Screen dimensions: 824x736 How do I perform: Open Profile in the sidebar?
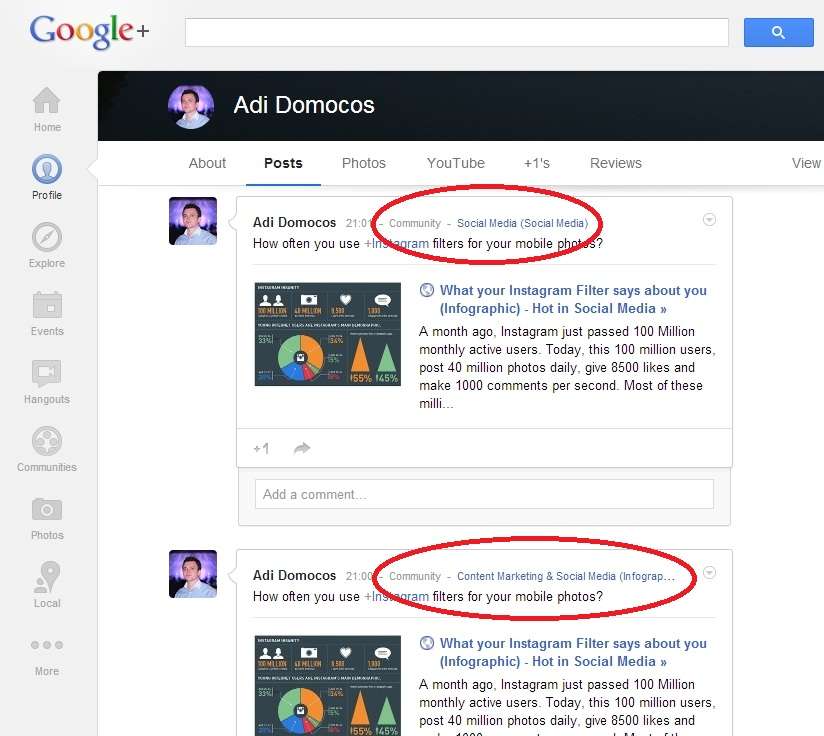(47, 177)
